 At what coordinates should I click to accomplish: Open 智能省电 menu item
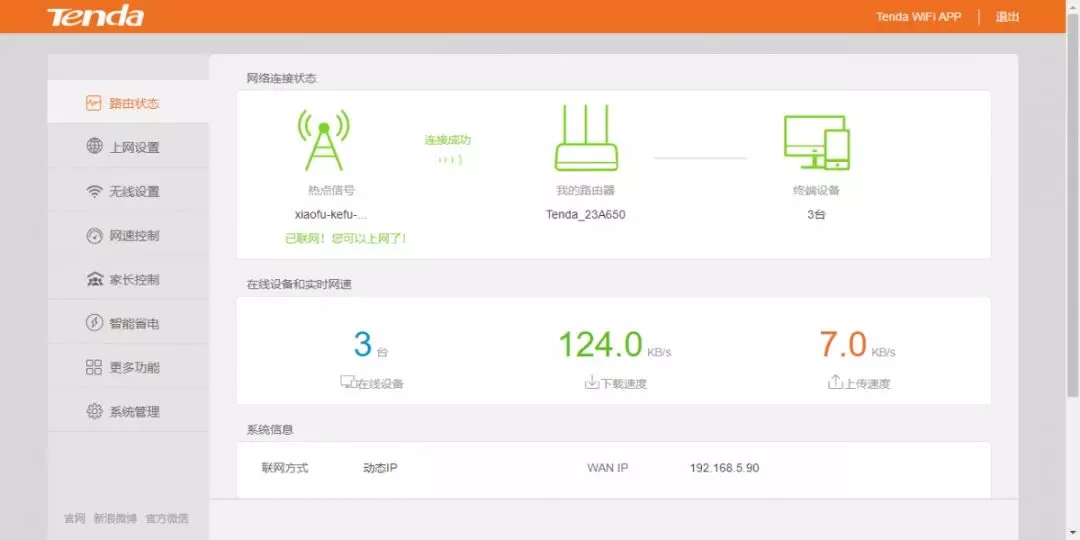click(128, 323)
